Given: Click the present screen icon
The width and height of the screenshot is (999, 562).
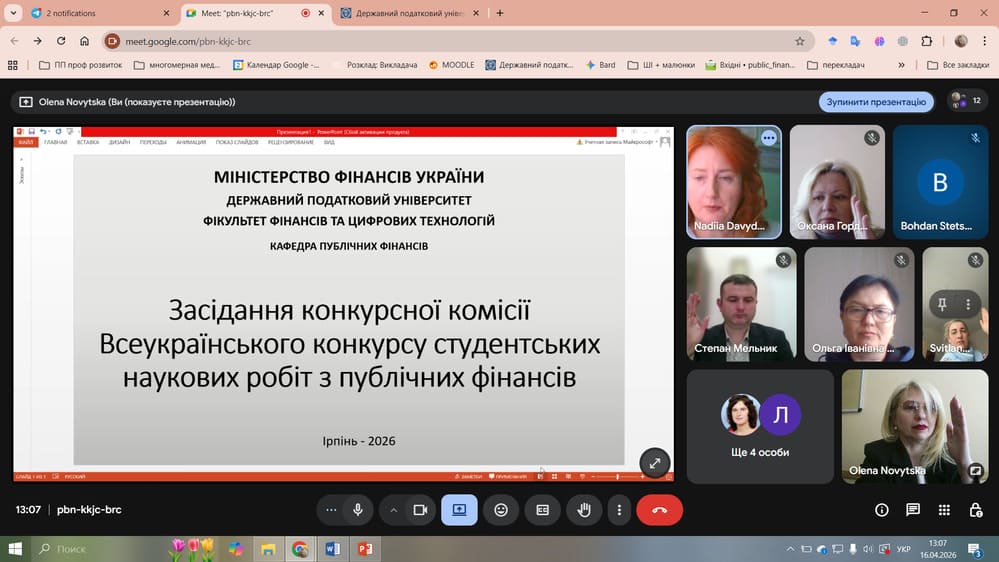Looking at the screenshot, I should [459, 510].
